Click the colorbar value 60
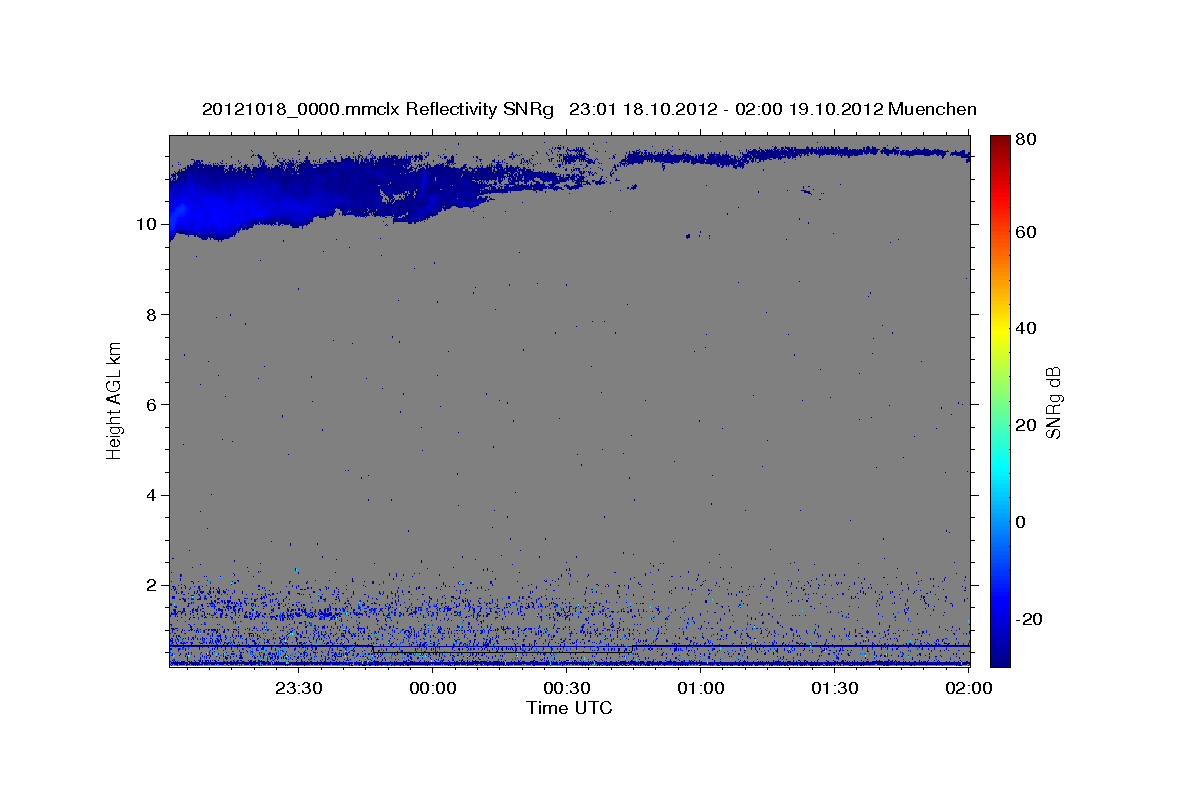Image resolution: width=1200 pixels, height=800 pixels. coord(1028,232)
